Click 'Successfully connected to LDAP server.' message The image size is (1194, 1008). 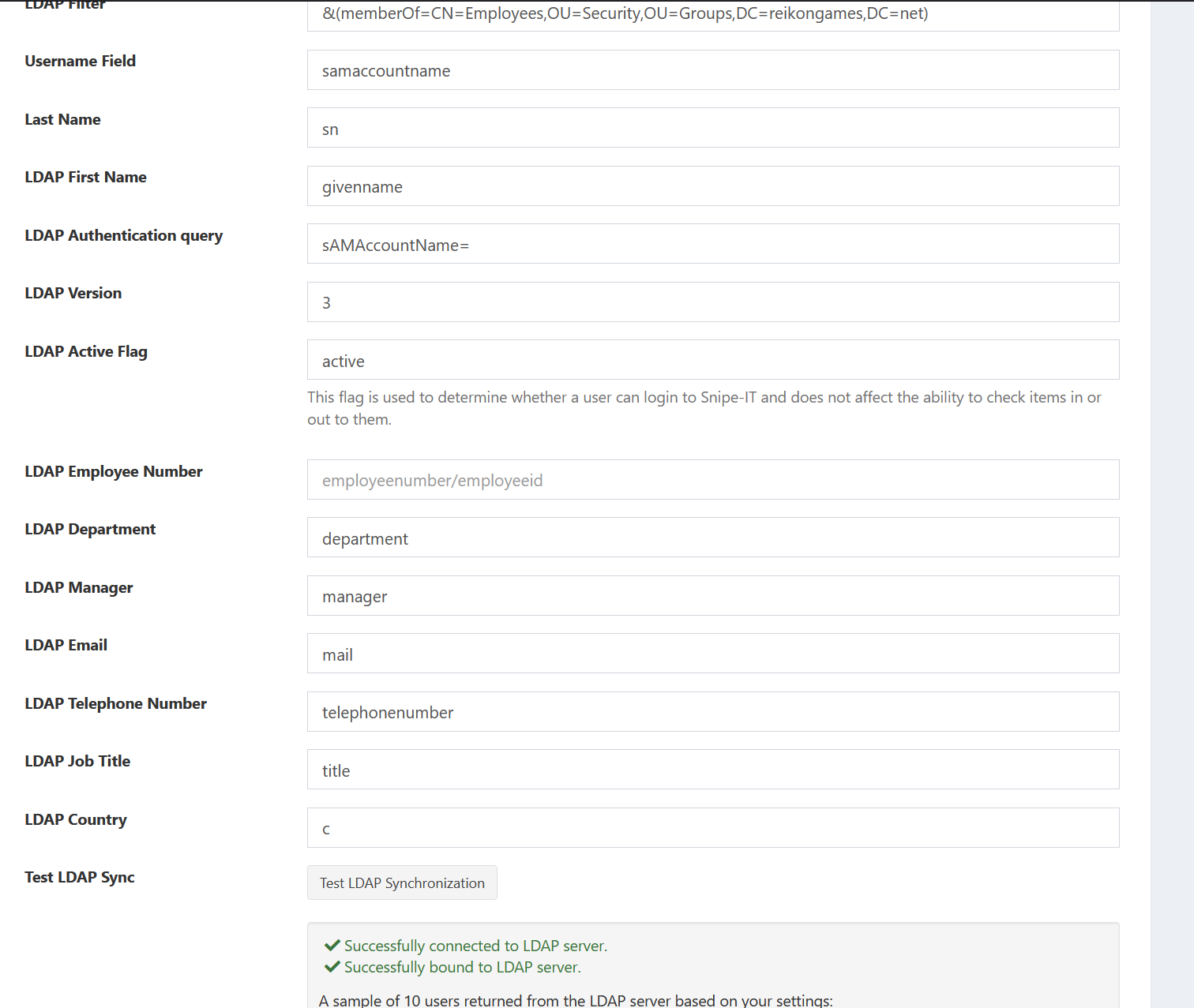(475, 946)
